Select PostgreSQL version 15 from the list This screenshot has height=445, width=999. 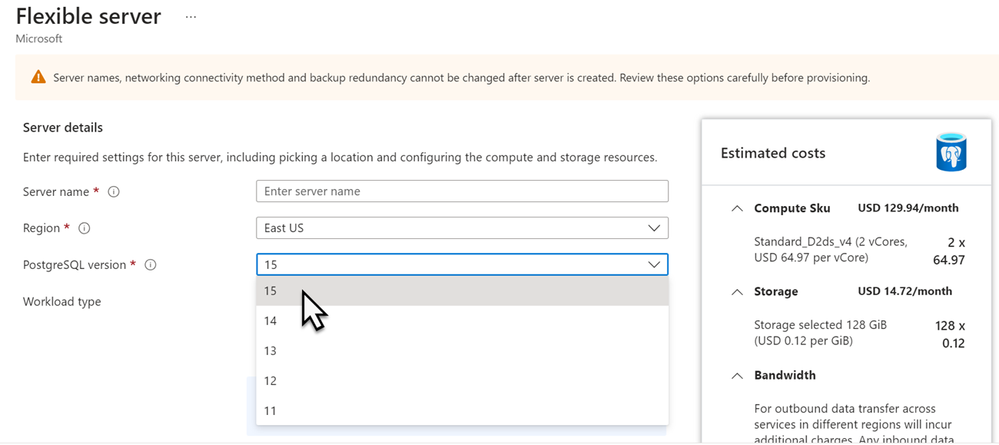pos(461,291)
